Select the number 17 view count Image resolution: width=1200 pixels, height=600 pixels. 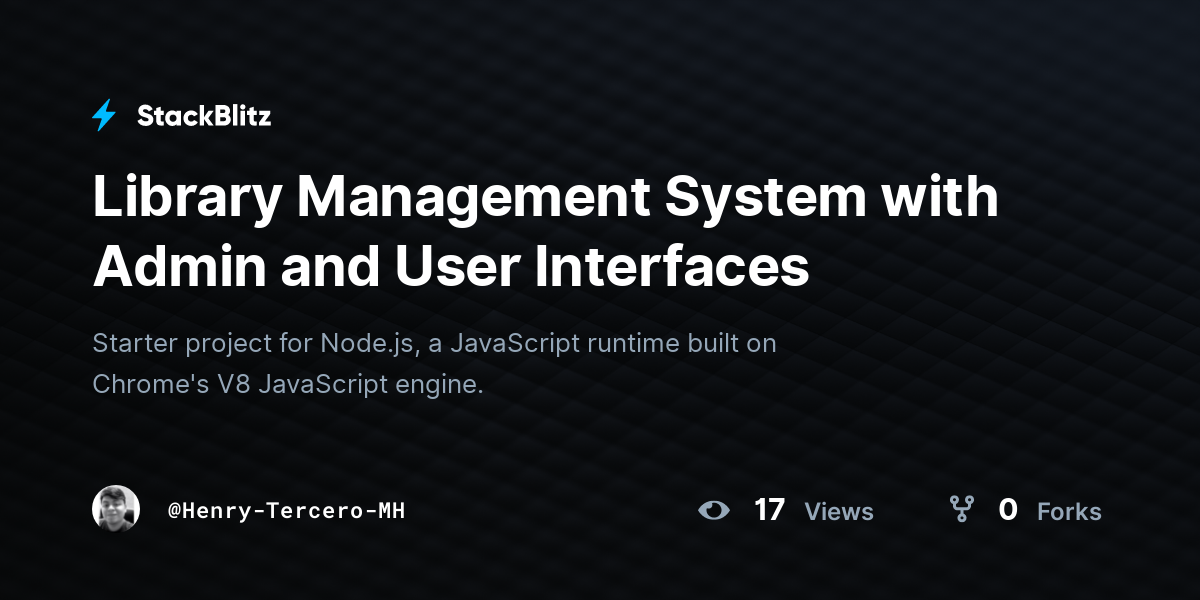pyautogui.click(x=769, y=510)
